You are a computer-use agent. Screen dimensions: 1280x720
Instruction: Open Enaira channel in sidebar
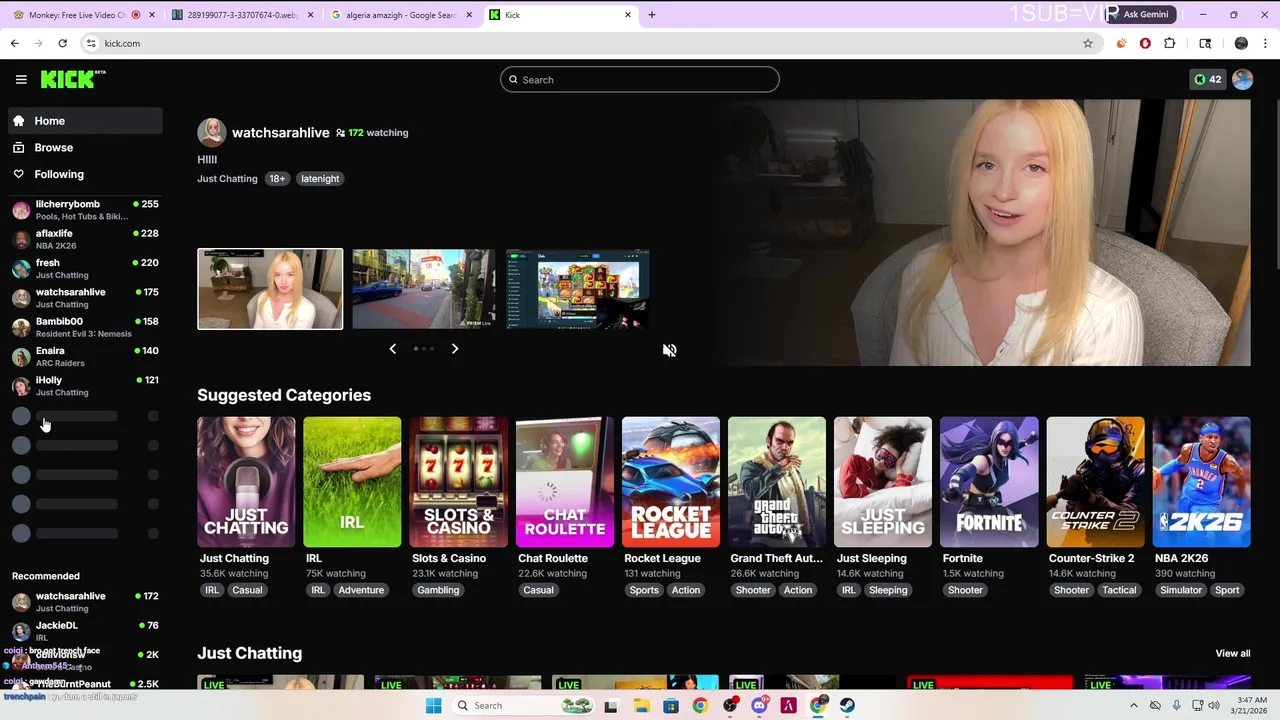[x=85, y=356]
